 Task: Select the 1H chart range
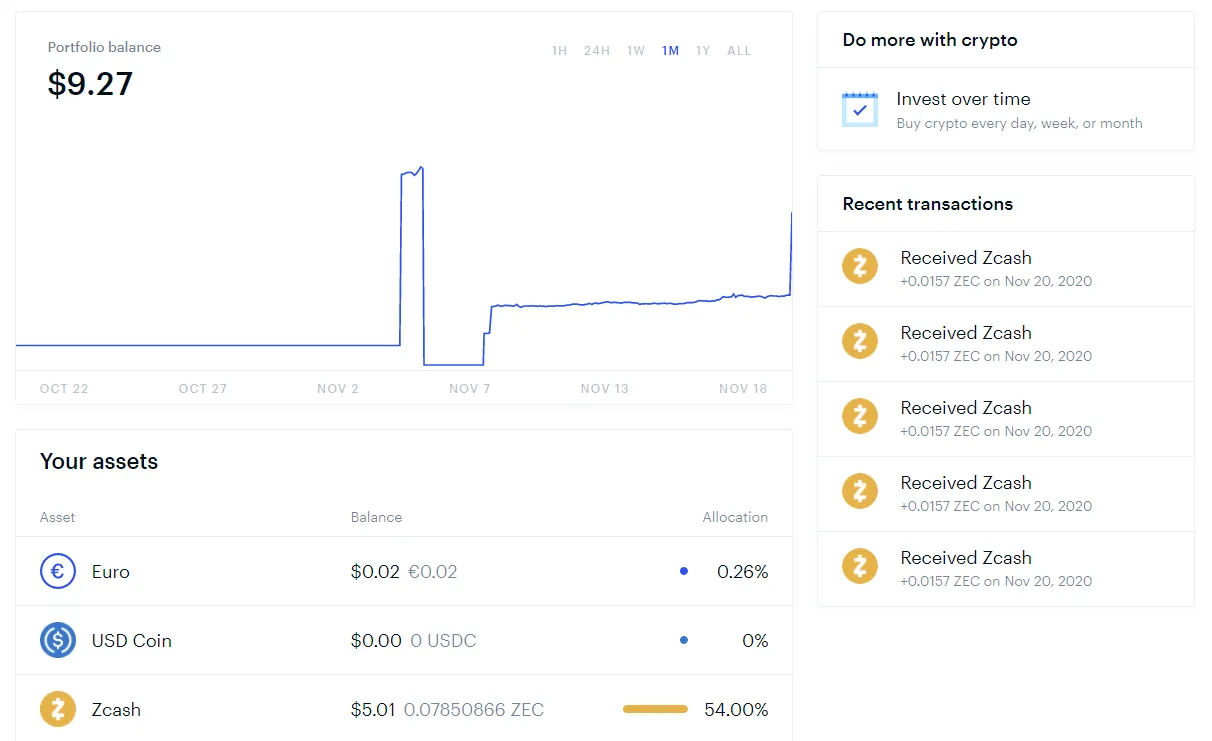pyautogui.click(x=560, y=51)
